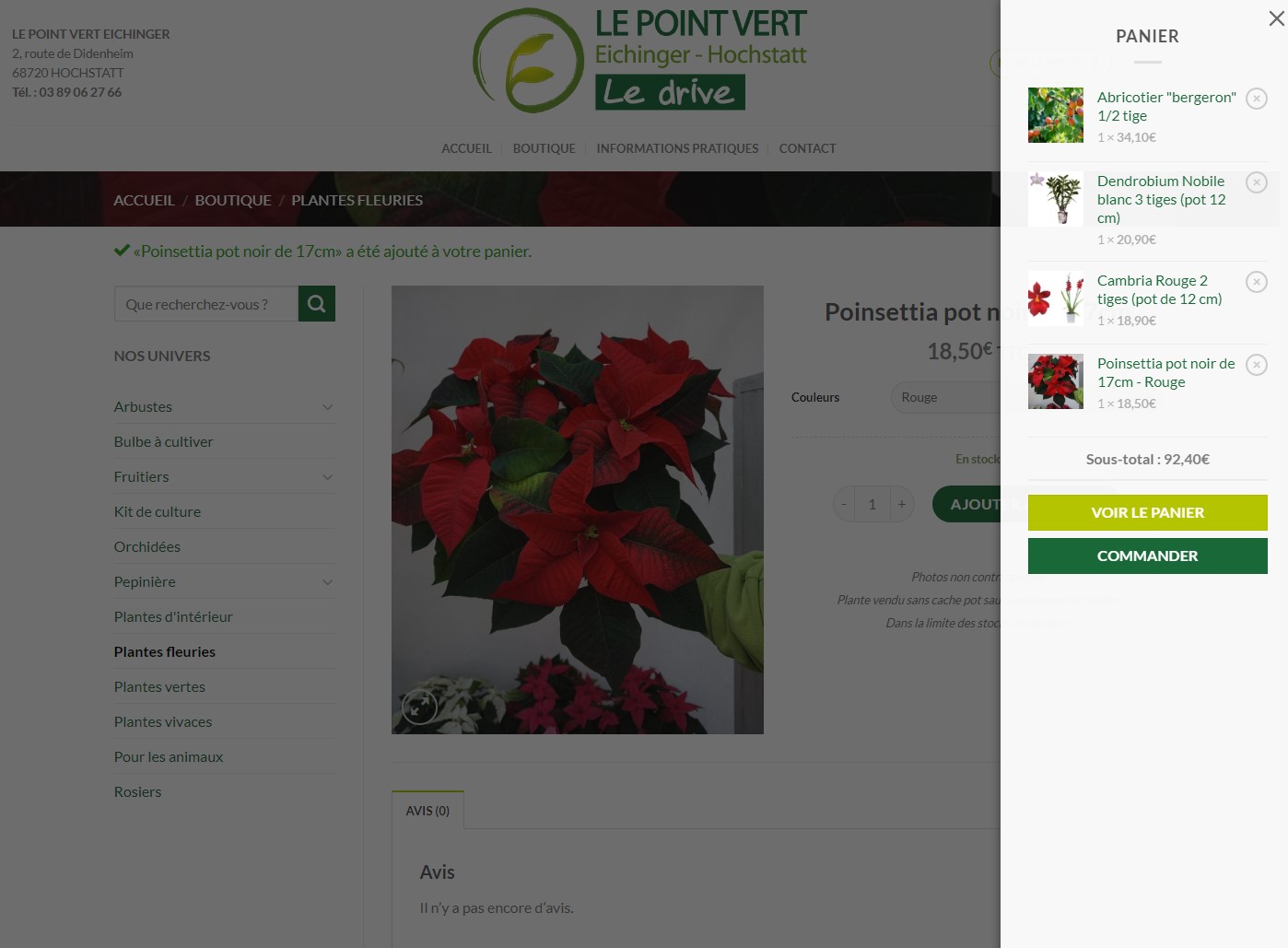
Task: Open the image zoom expand icon
Action: 419,707
